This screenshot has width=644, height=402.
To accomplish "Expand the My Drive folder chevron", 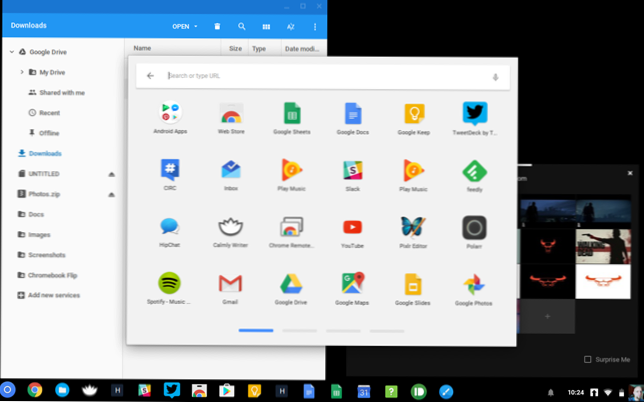I will pyautogui.click(x=22, y=72).
